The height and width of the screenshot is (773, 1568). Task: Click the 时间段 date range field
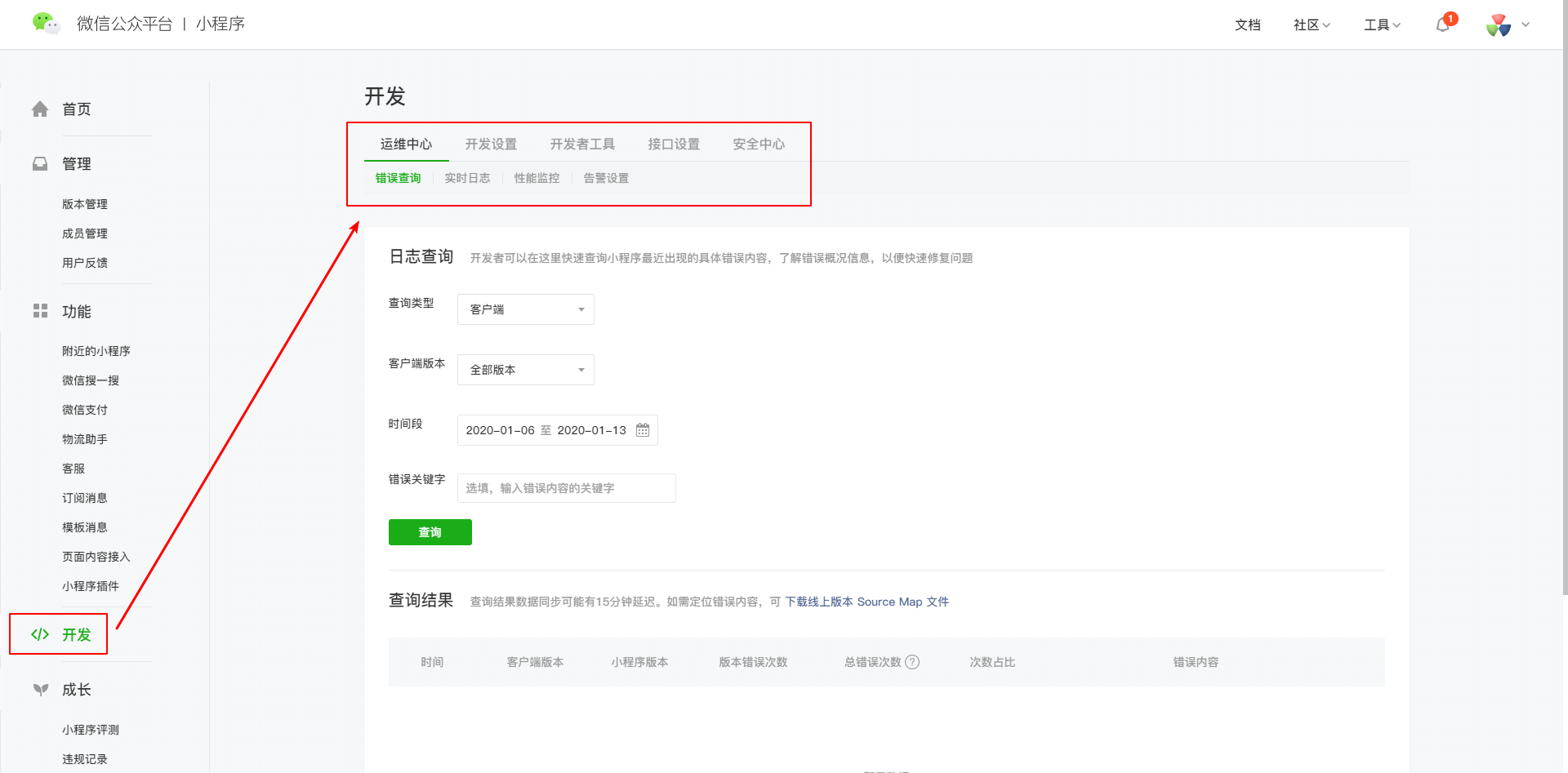click(x=558, y=430)
